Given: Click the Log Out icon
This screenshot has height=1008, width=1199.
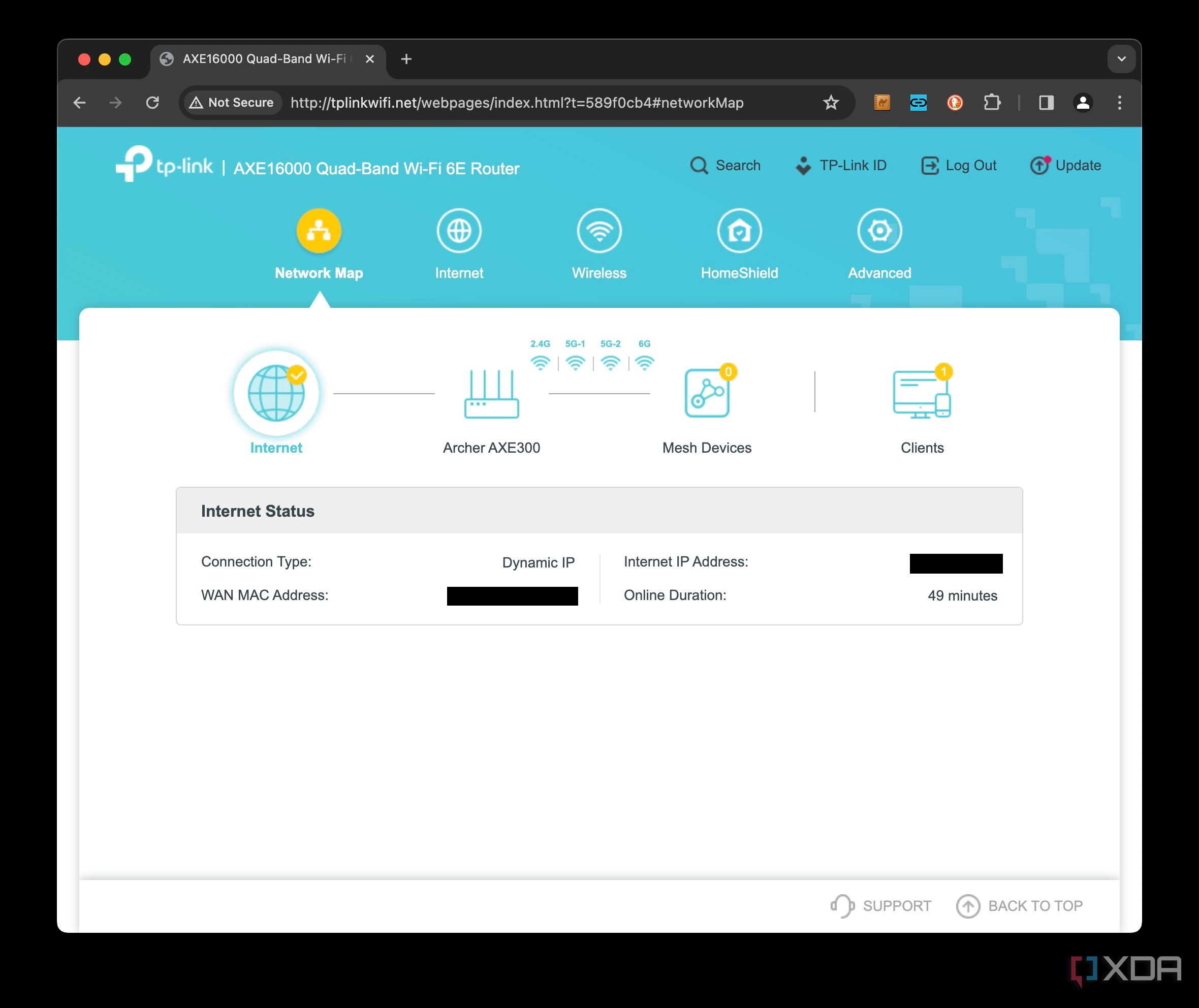Looking at the screenshot, I should [930, 166].
